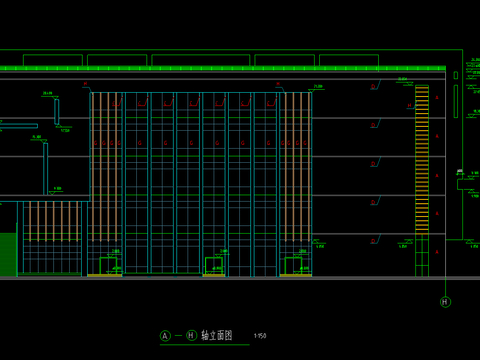Screen dimensions: 480x360
Task: Click the circled H in the drawing title
Action: 191,335
